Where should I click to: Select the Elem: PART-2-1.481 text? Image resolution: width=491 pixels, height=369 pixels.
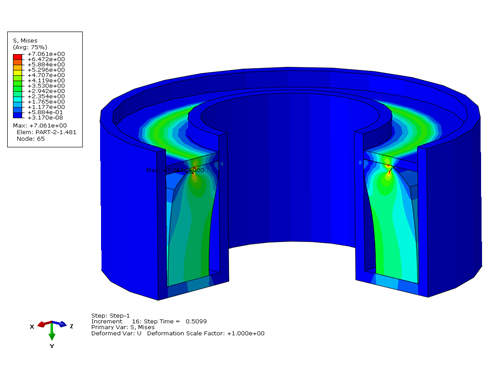pyautogui.click(x=46, y=132)
